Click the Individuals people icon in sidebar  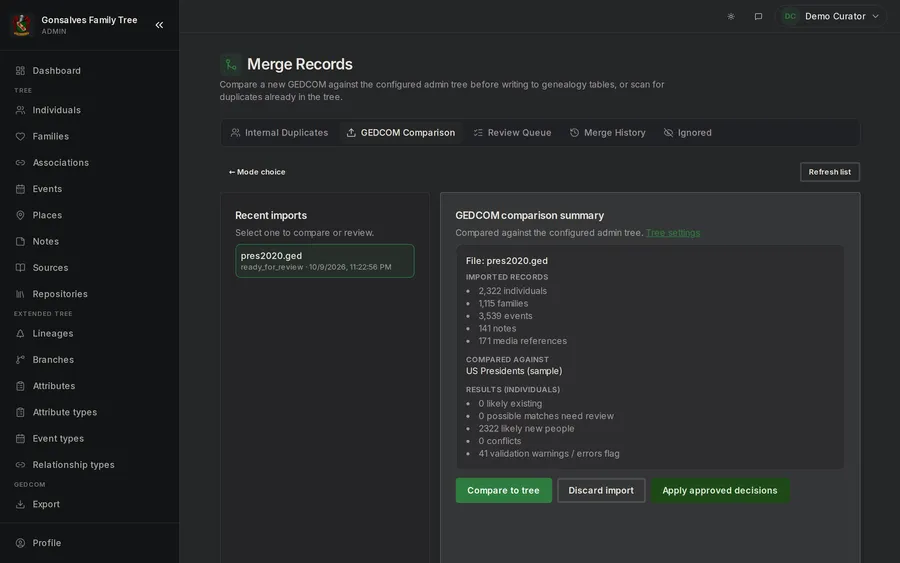coord(20,110)
